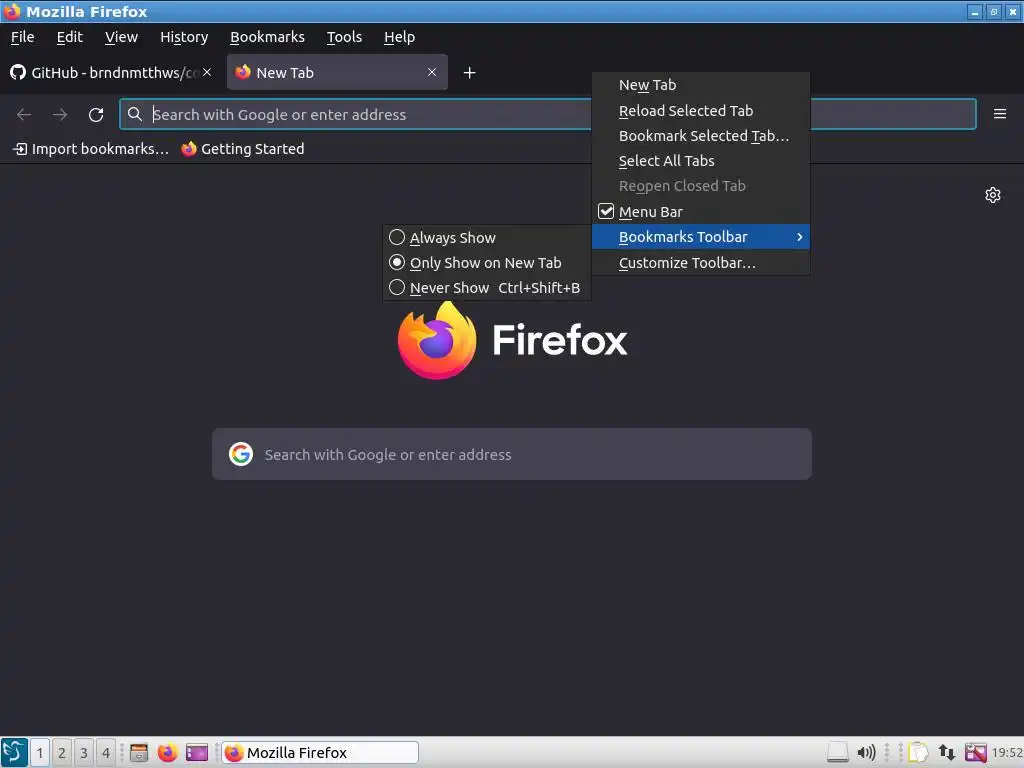1024x768 pixels.
Task: Open the network status tray icon
Action: pyautogui.click(x=947, y=752)
